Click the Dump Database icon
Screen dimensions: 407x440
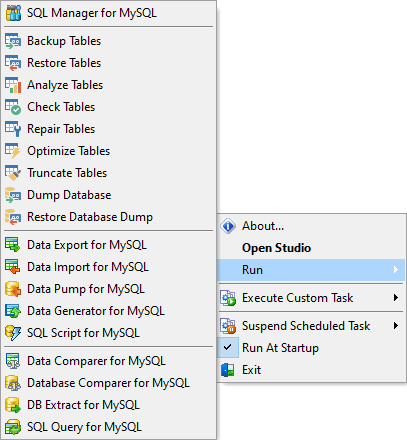coord(13,195)
